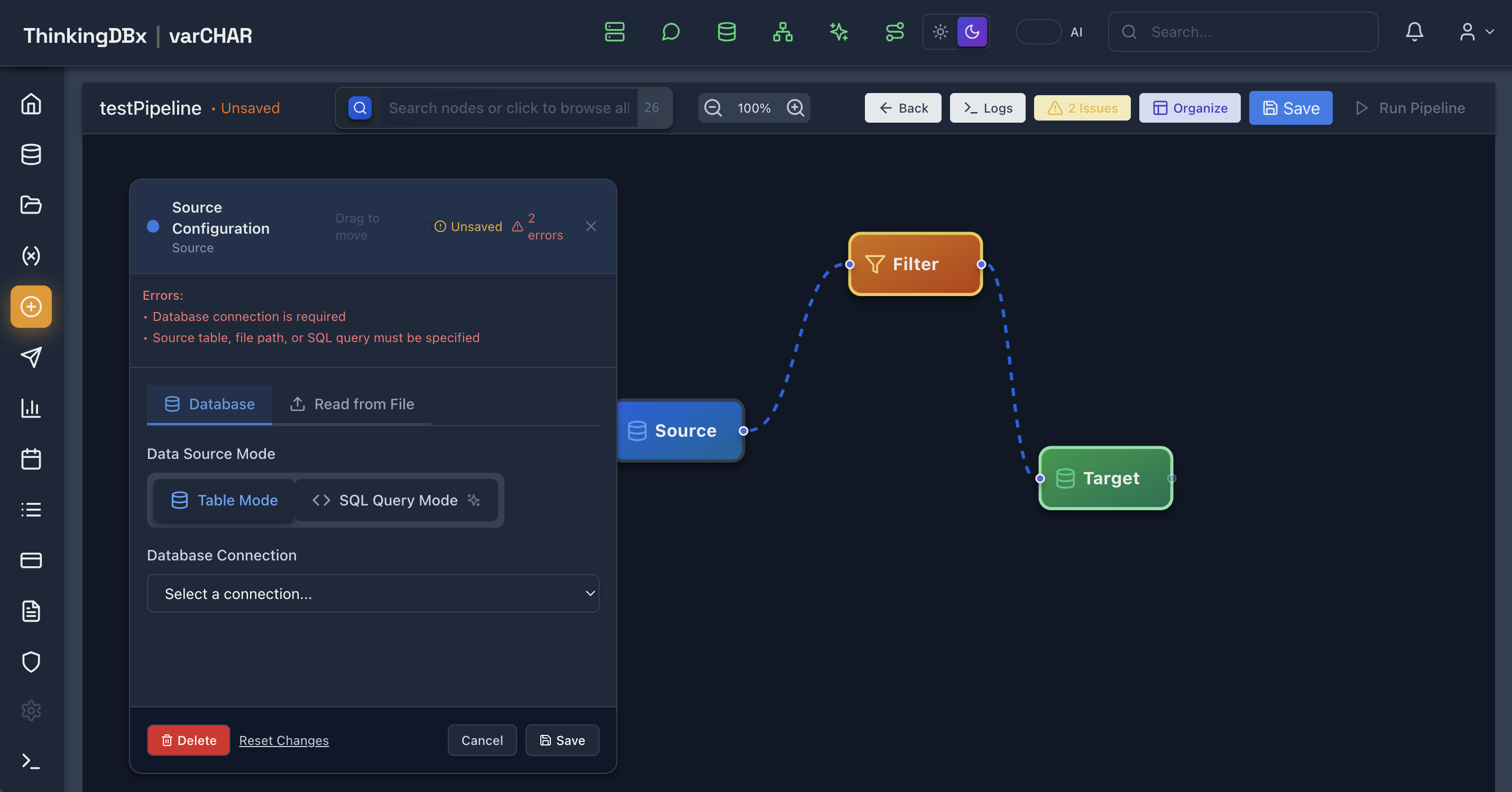Zoom in using the magnifier plus control
Image resolution: width=1512 pixels, height=792 pixels.
pyautogui.click(x=796, y=107)
